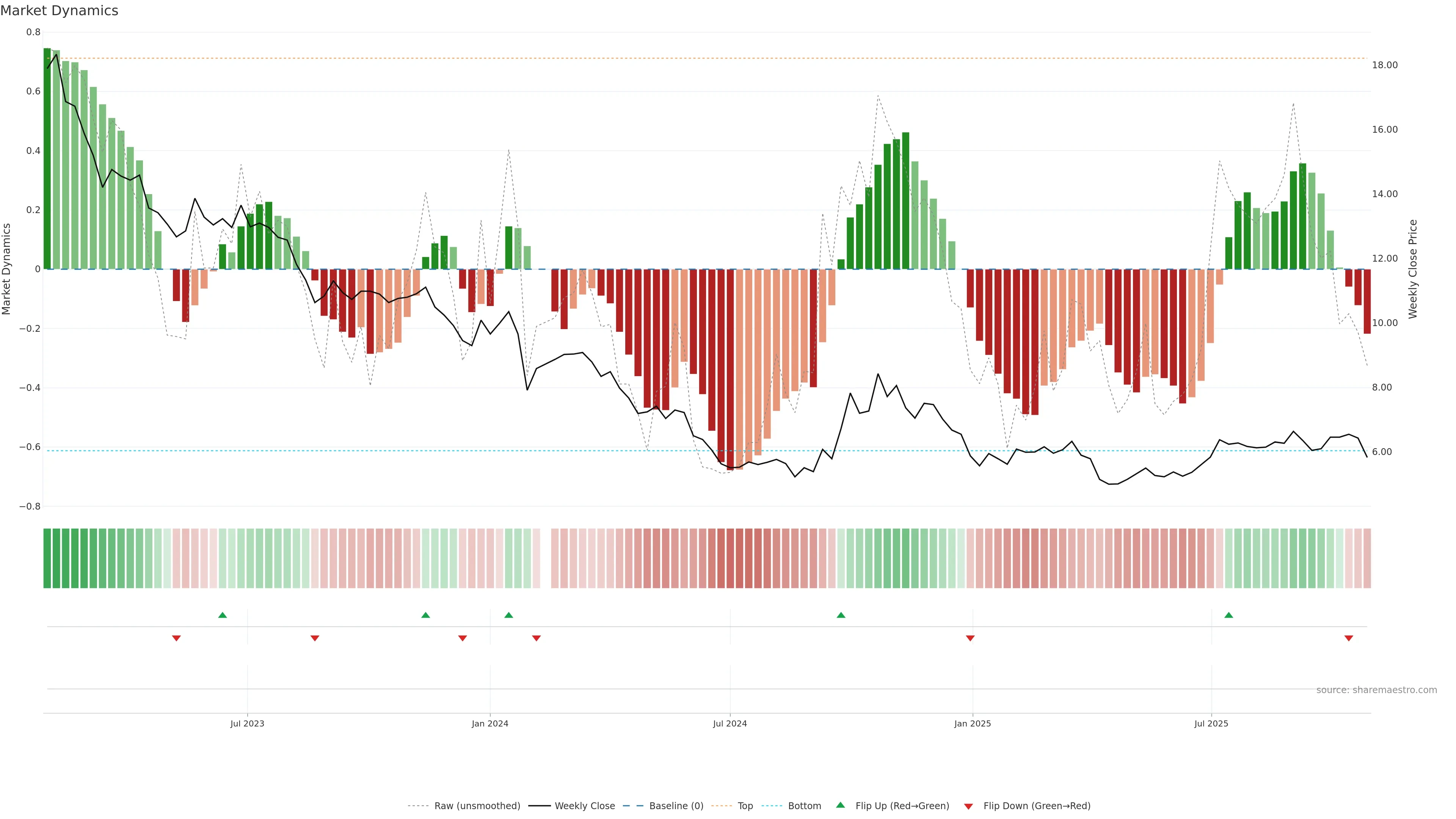
Task: Click the Jan 2024 x-axis label
Action: point(490,723)
